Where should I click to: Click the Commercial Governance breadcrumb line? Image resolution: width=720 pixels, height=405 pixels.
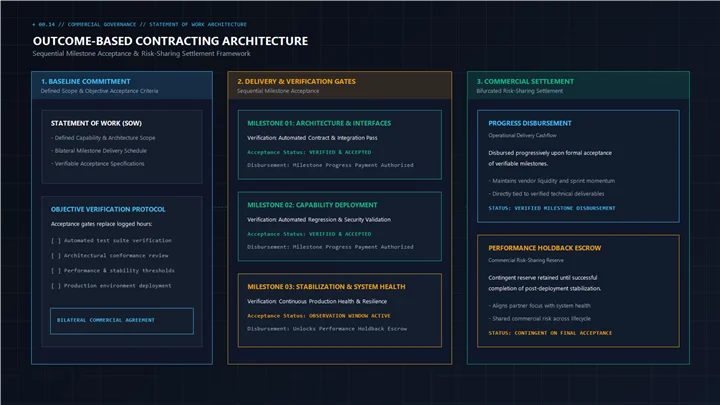click(x=140, y=24)
